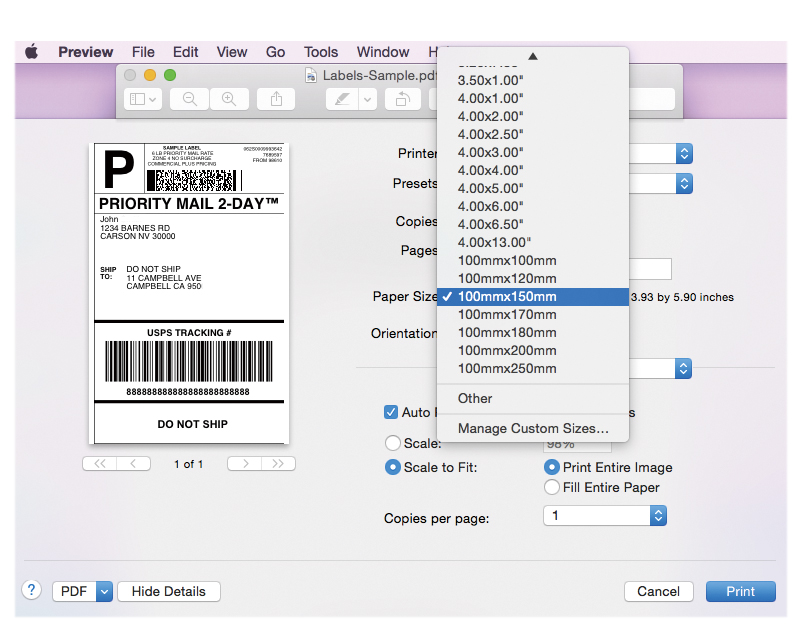This screenshot has height=643, width=800.
Task: Cancel the print dialog
Action: (x=659, y=591)
